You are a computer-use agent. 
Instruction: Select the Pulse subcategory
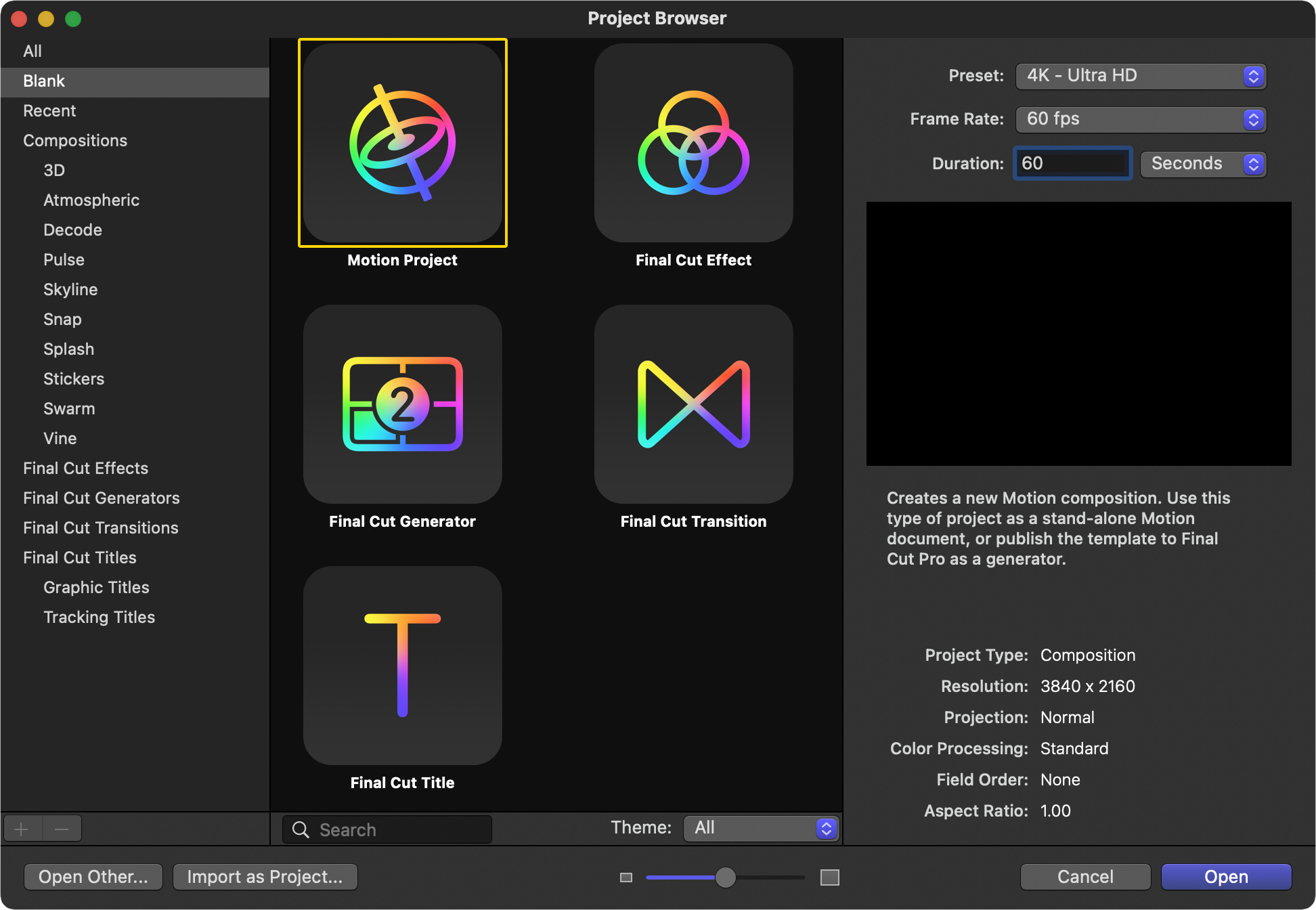pyautogui.click(x=135, y=260)
